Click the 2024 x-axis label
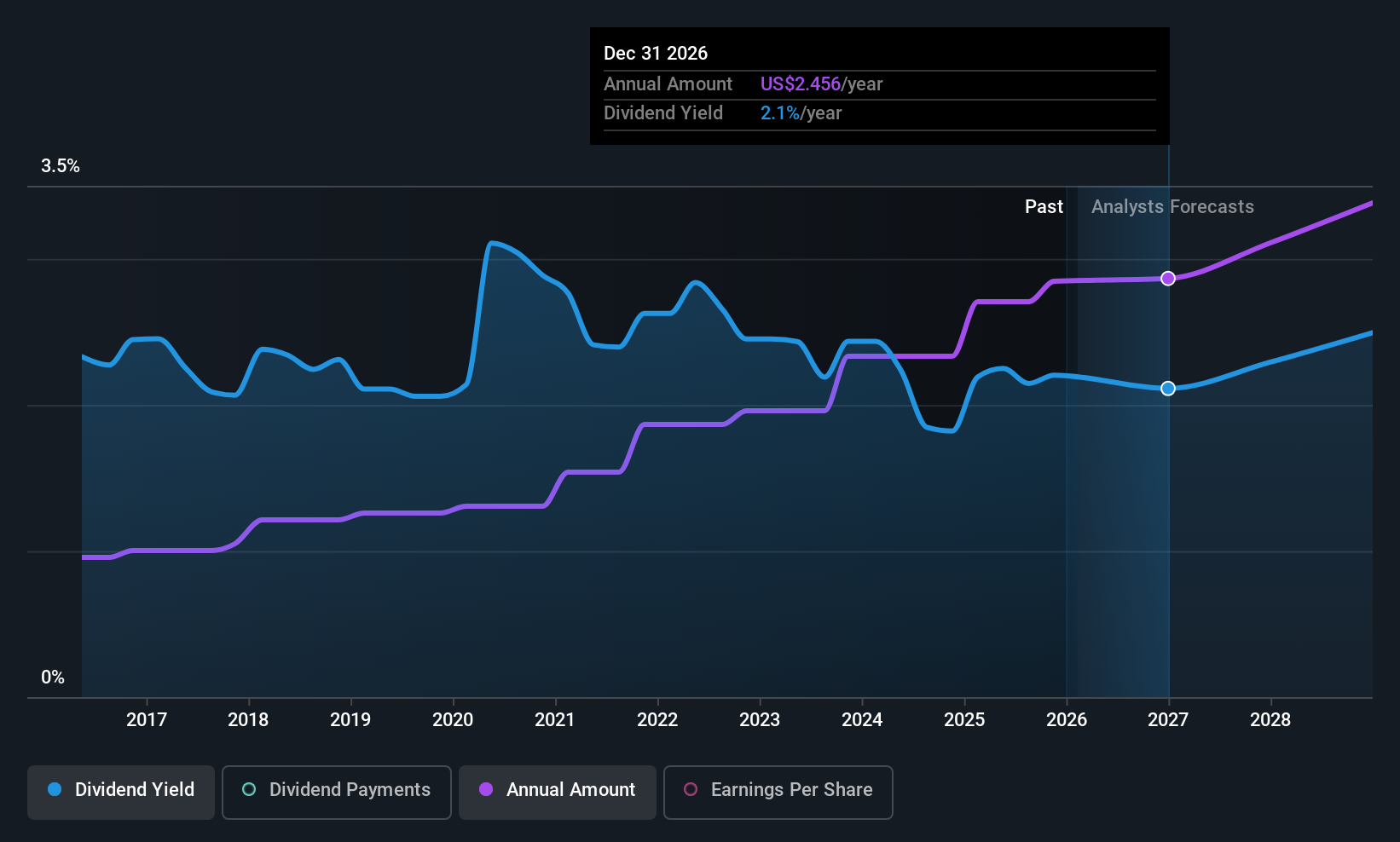 [862, 719]
